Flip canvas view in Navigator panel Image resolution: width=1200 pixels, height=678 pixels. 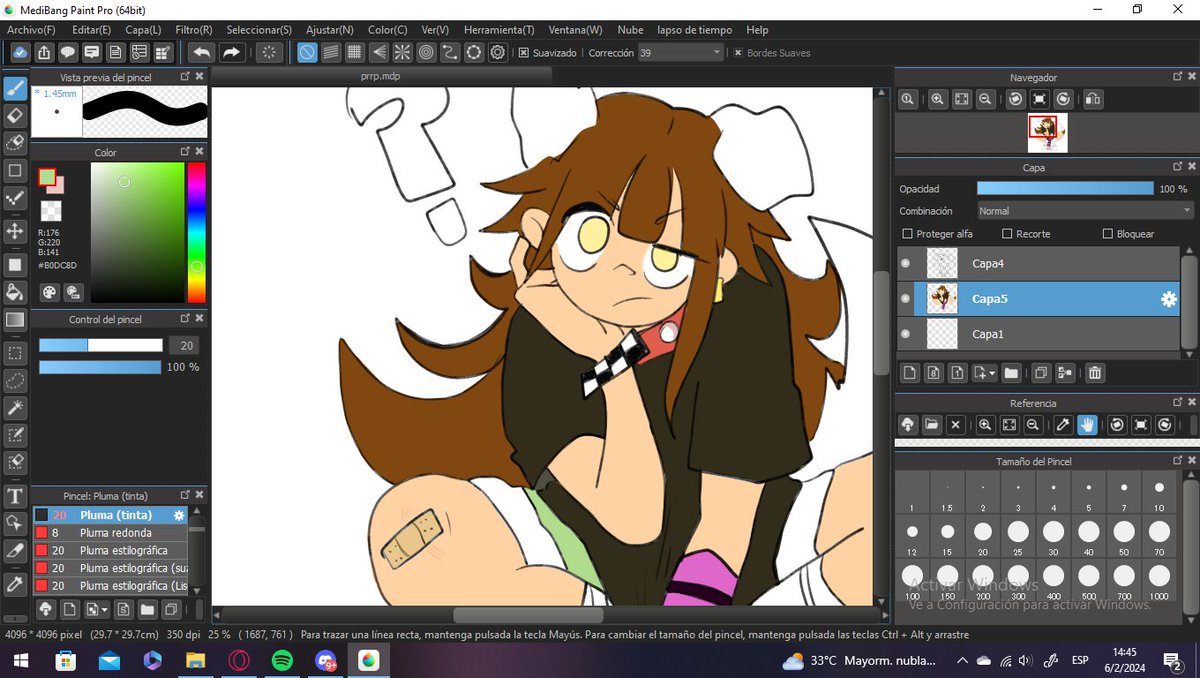(1092, 99)
